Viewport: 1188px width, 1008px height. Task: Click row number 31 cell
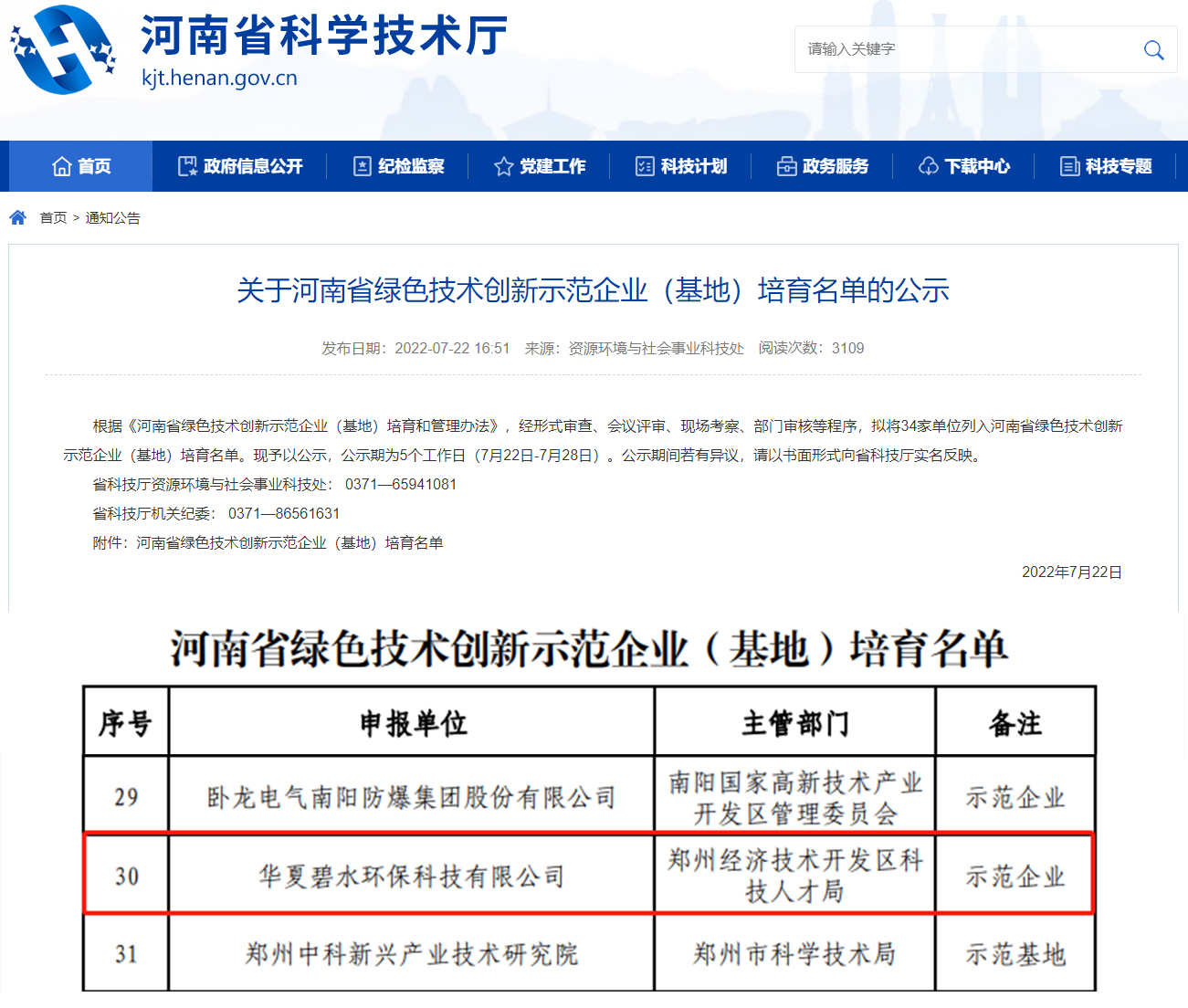pos(126,954)
